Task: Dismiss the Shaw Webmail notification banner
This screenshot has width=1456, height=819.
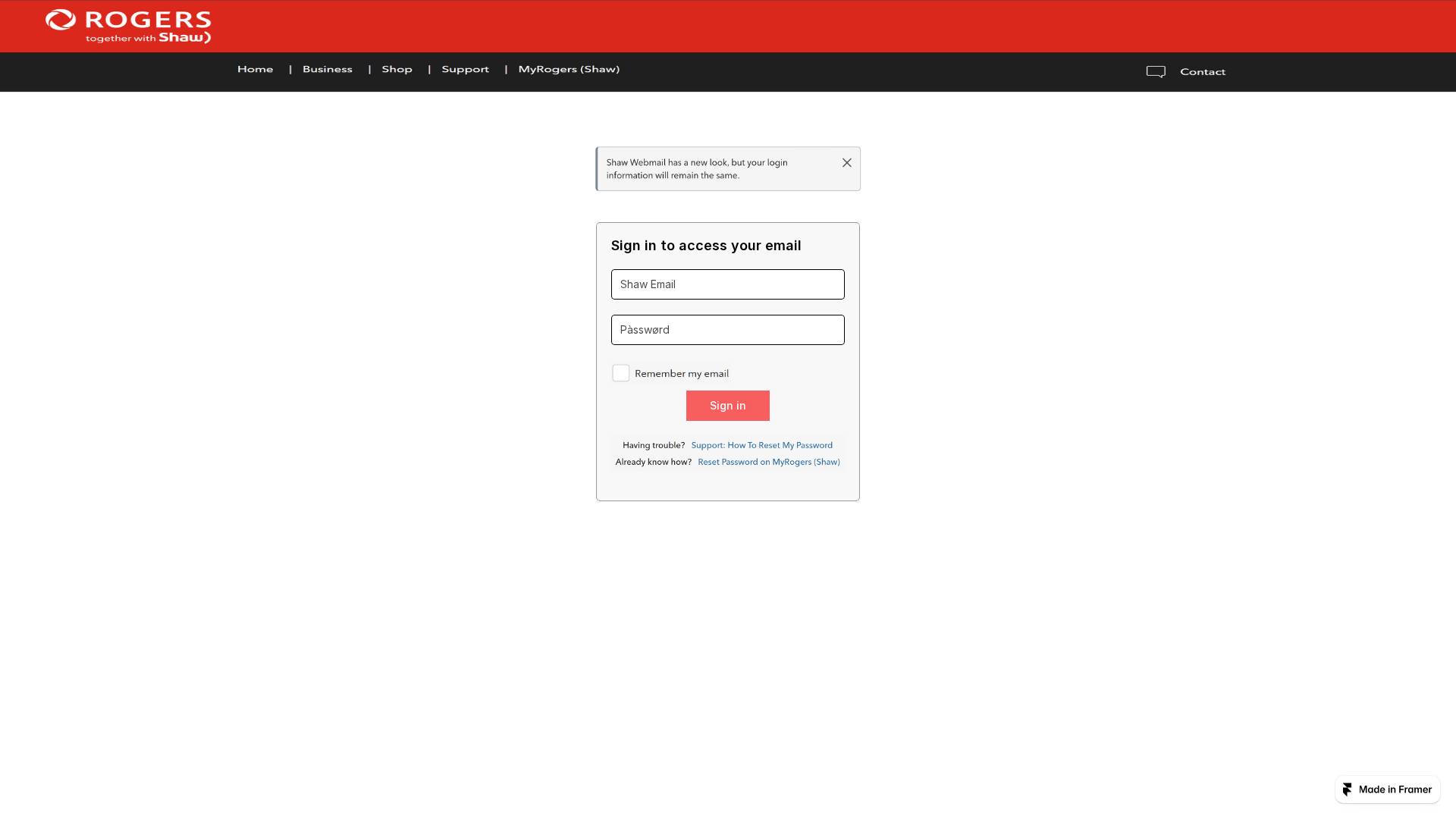Action: point(847,163)
